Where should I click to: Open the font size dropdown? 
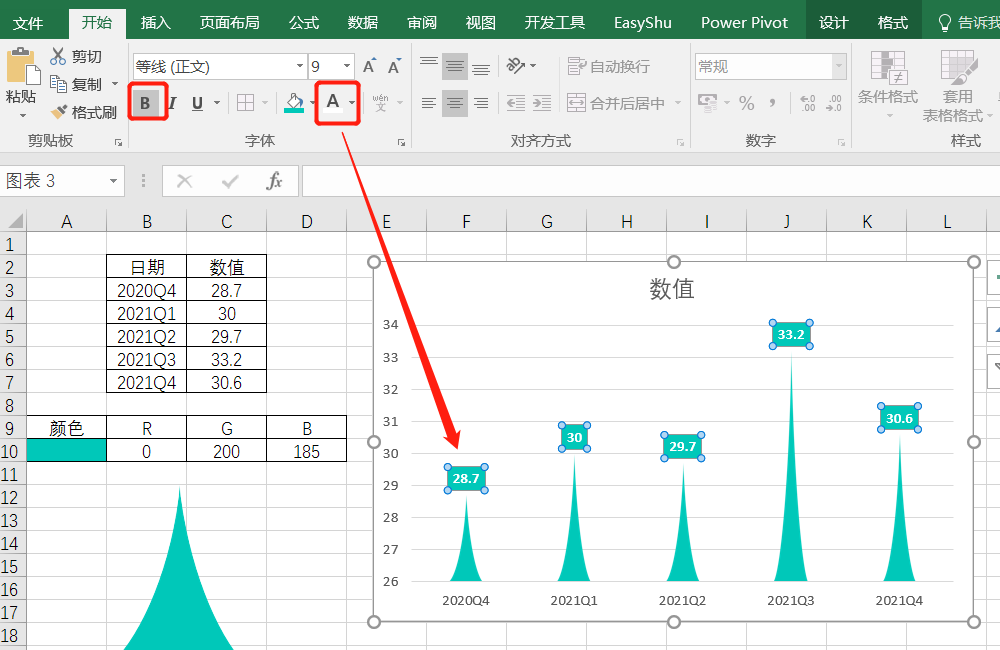tap(347, 66)
